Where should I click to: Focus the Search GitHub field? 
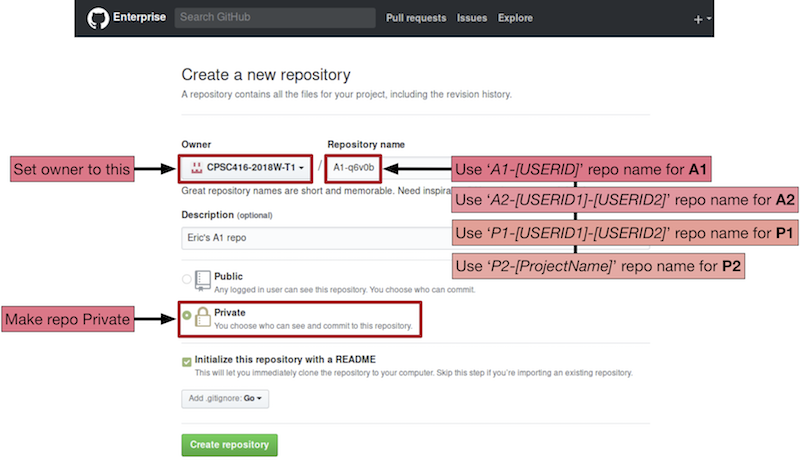pyautogui.click(x=275, y=18)
